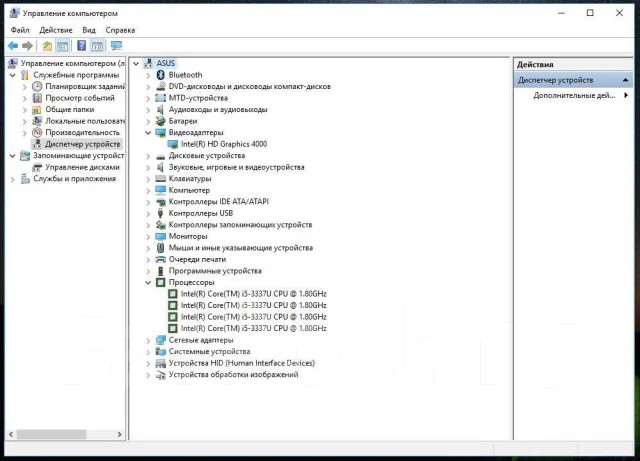640x461 pixels.
Task: Click the left pane horizontal scrollbar right arrow
Action: [x=119, y=434]
